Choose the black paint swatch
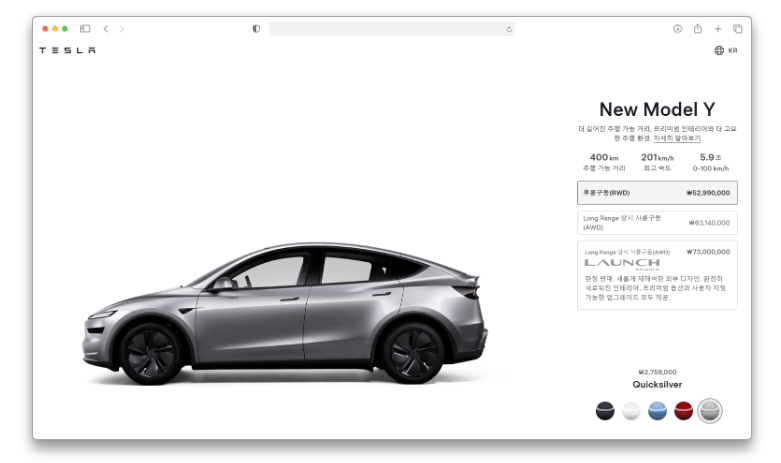Image resolution: width=781 pixels, height=463 pixels. click(x=605, y=411)
